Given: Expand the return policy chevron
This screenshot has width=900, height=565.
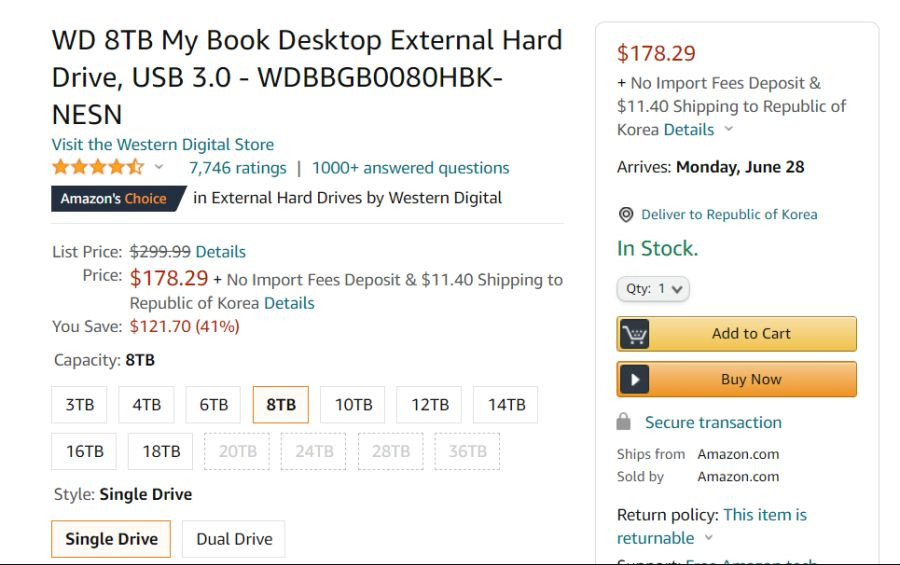Looking at the screenshot, I should pos(708,538).
